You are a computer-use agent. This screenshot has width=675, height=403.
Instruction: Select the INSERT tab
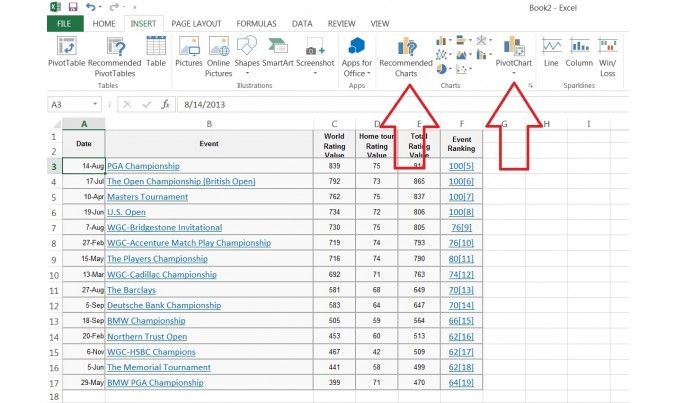point(143,24)
